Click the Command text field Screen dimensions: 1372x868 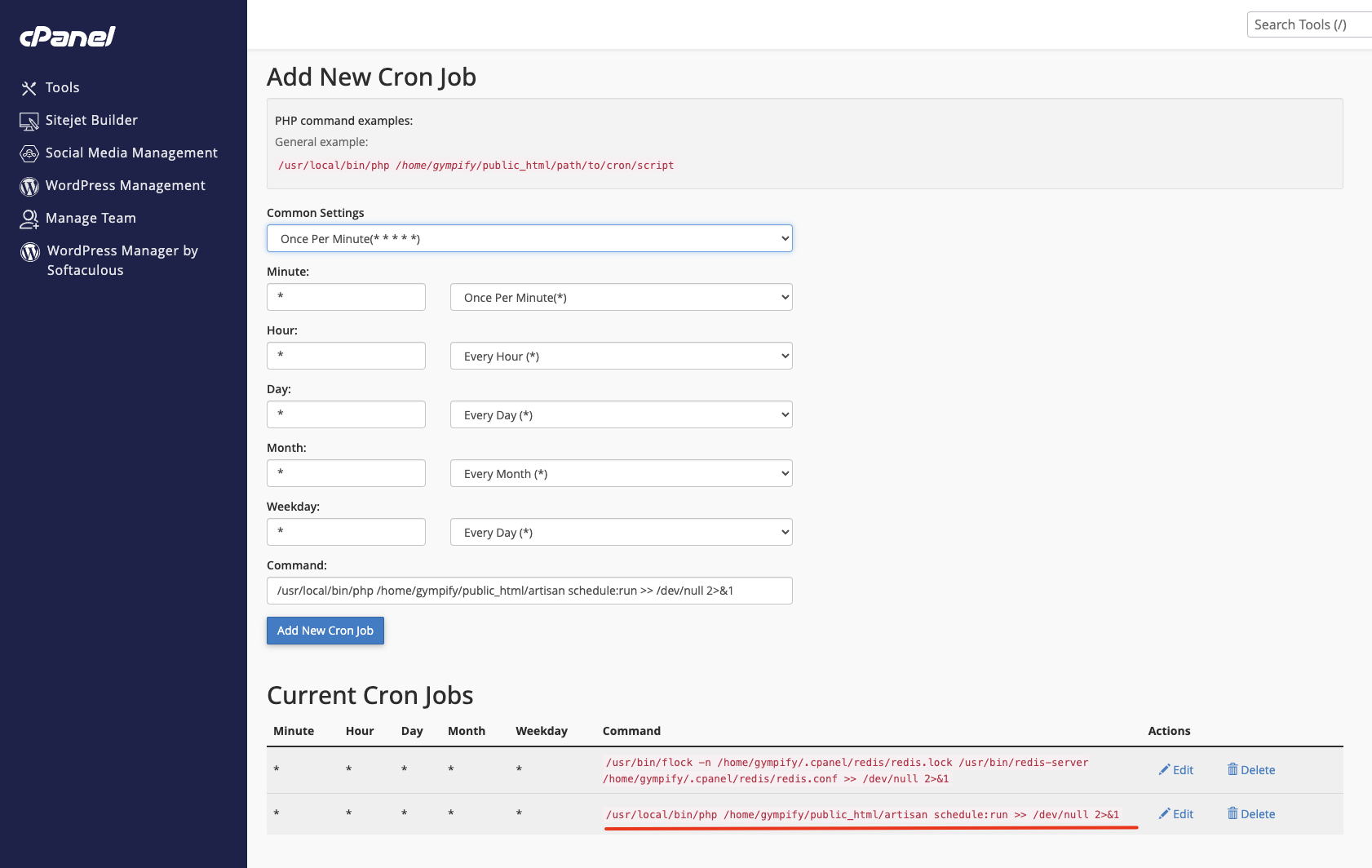coord(529,591)
